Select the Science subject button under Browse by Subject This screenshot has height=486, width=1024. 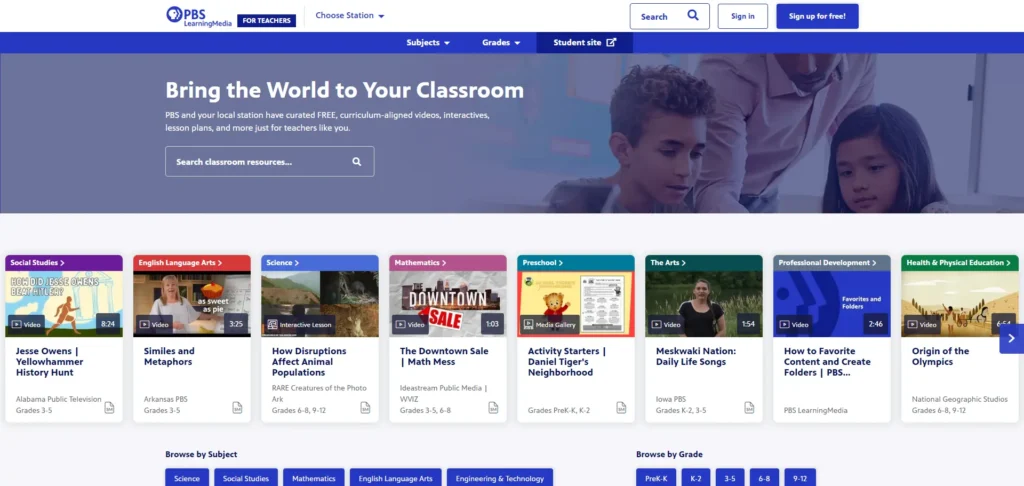[x=187, y=478]
